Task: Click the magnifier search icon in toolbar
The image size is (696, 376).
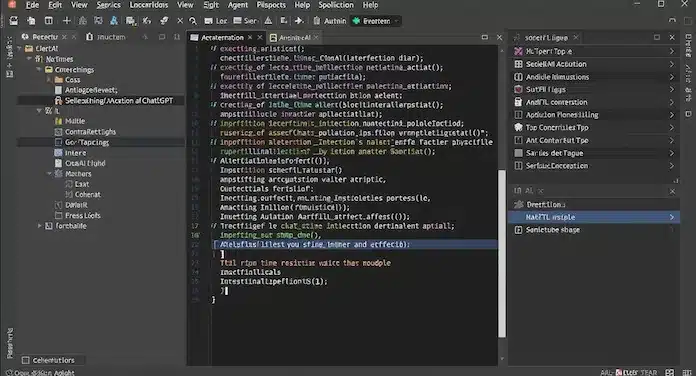Action: [193, 21]
